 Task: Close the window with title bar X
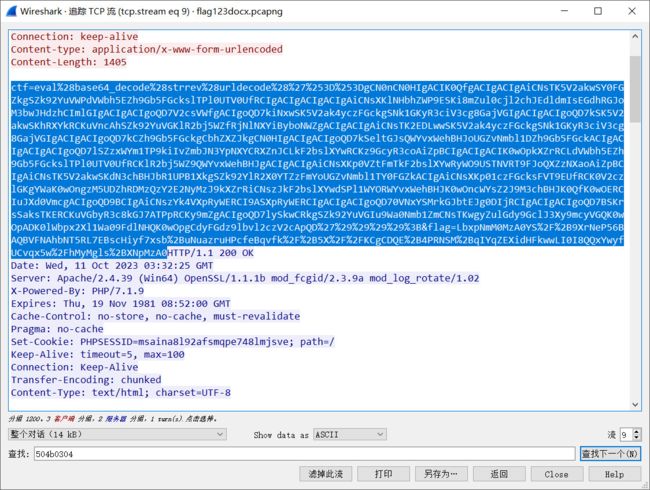point(632,11)
